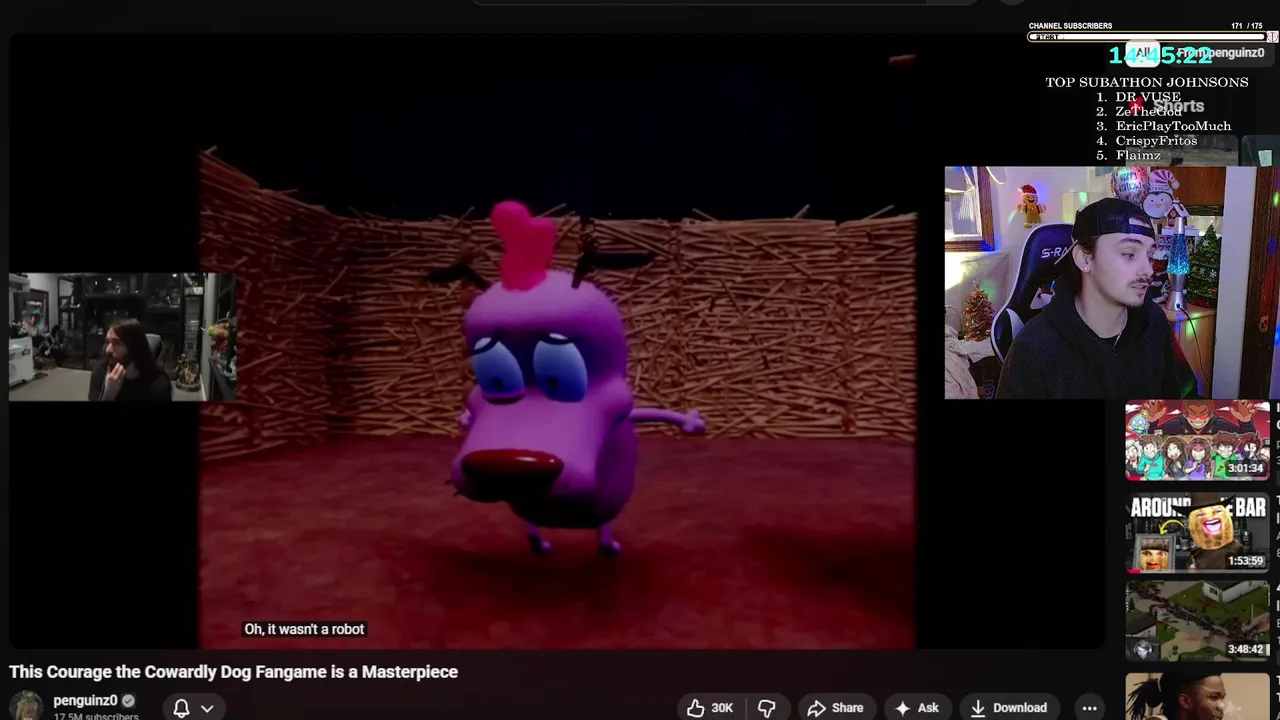Like the video showing 30K likes
The image size is (1280, 720).
point(709,708)
